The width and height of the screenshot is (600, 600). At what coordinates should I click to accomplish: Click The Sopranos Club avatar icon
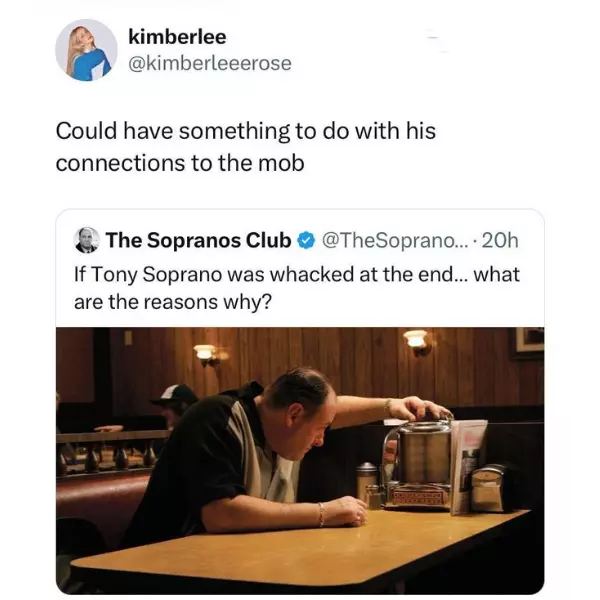pos(88,240)
